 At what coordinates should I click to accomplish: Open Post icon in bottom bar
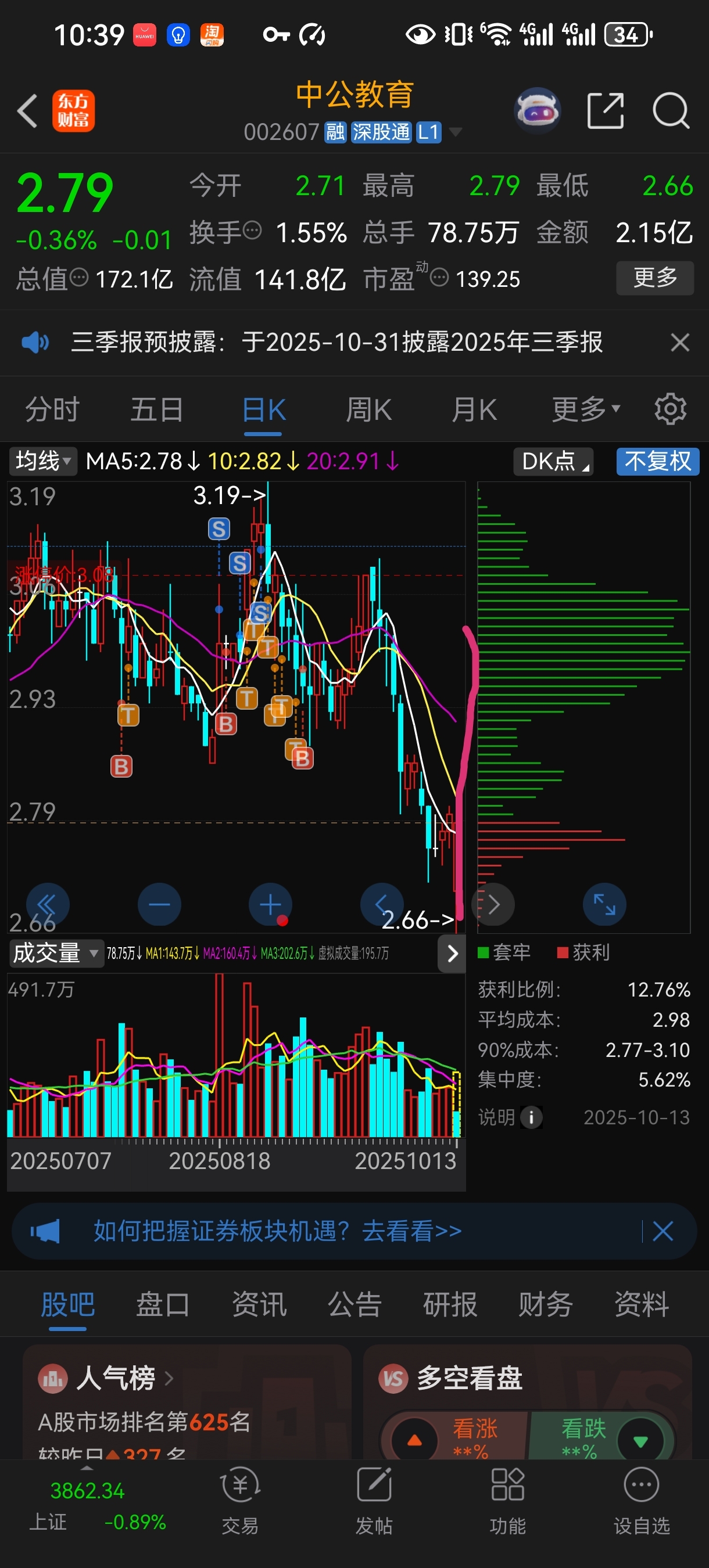(x=374, y=1501)
